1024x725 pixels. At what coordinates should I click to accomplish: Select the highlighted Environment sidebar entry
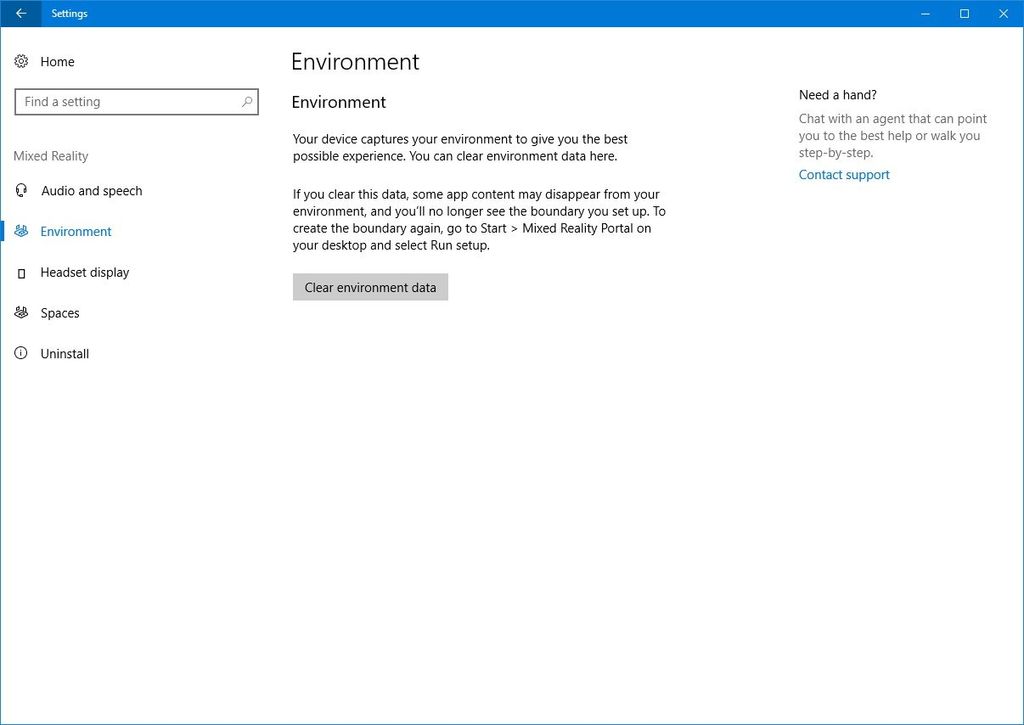(x=75, y=231)
